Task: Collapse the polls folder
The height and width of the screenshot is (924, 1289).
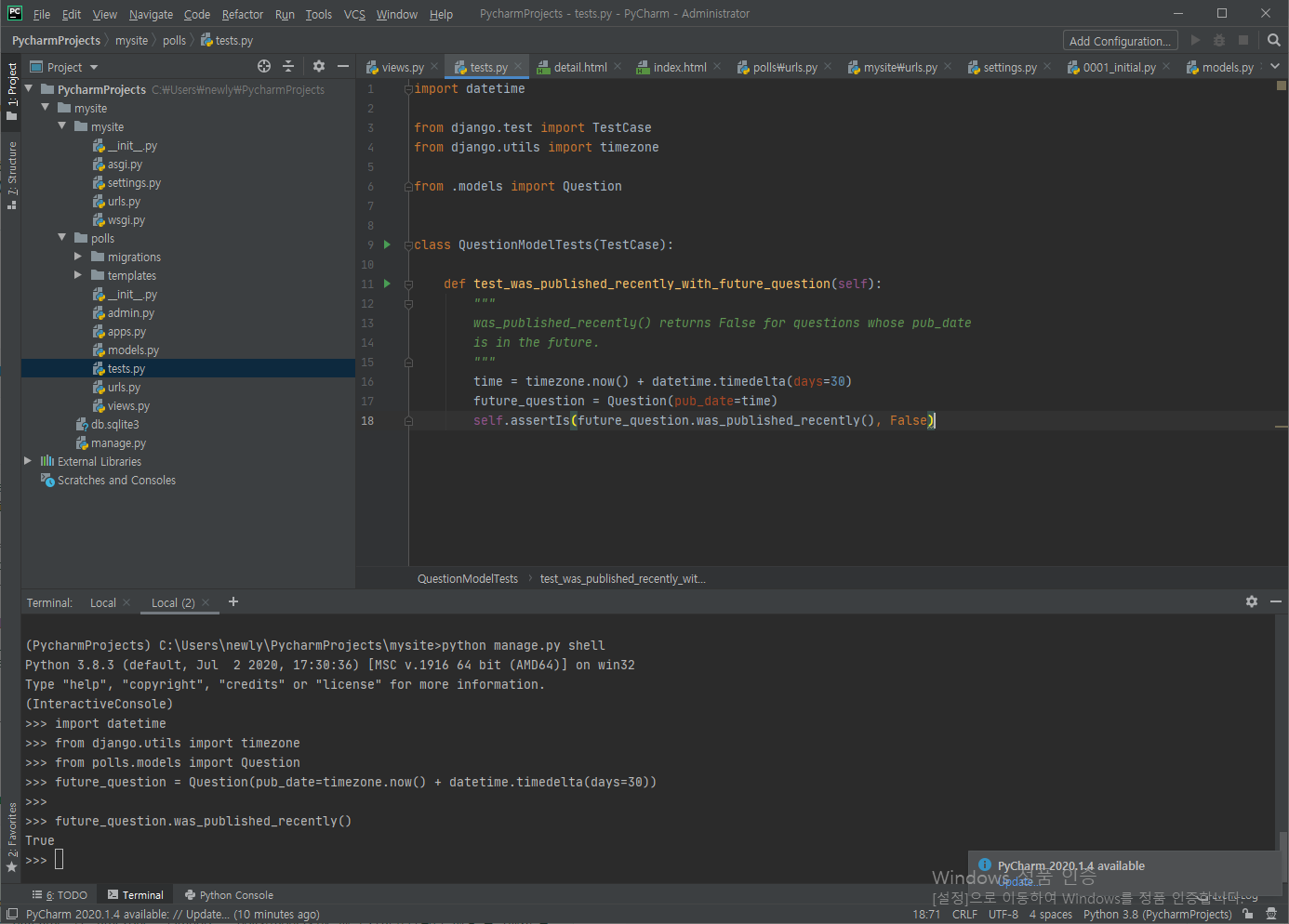Action: (x=61, y=238)
